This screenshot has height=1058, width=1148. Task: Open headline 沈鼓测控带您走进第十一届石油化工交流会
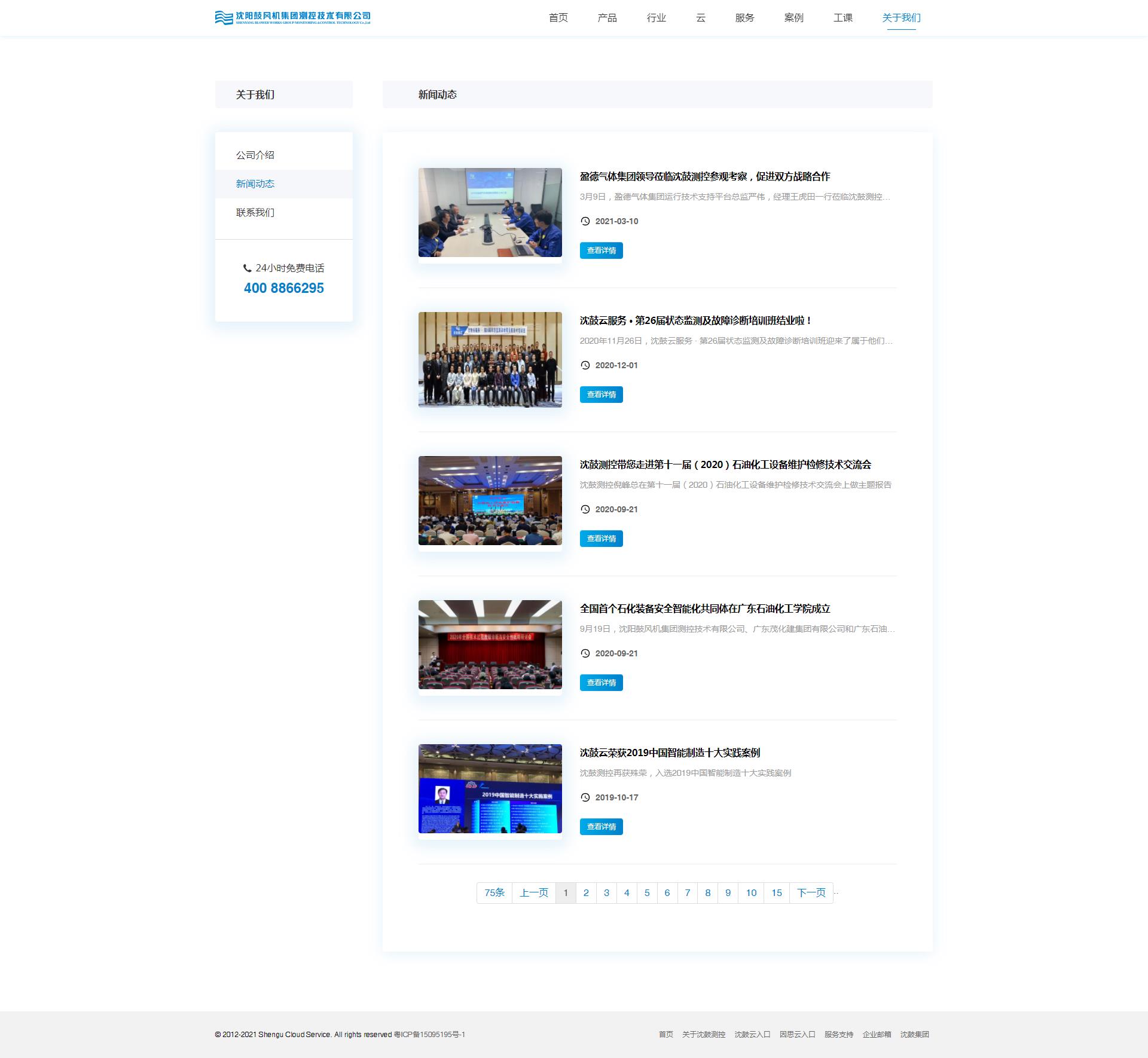click(725, 465)
